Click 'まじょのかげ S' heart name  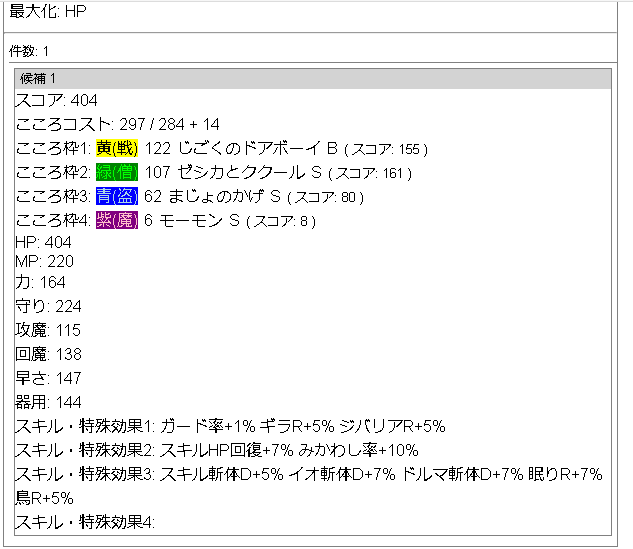coord(224,197)
